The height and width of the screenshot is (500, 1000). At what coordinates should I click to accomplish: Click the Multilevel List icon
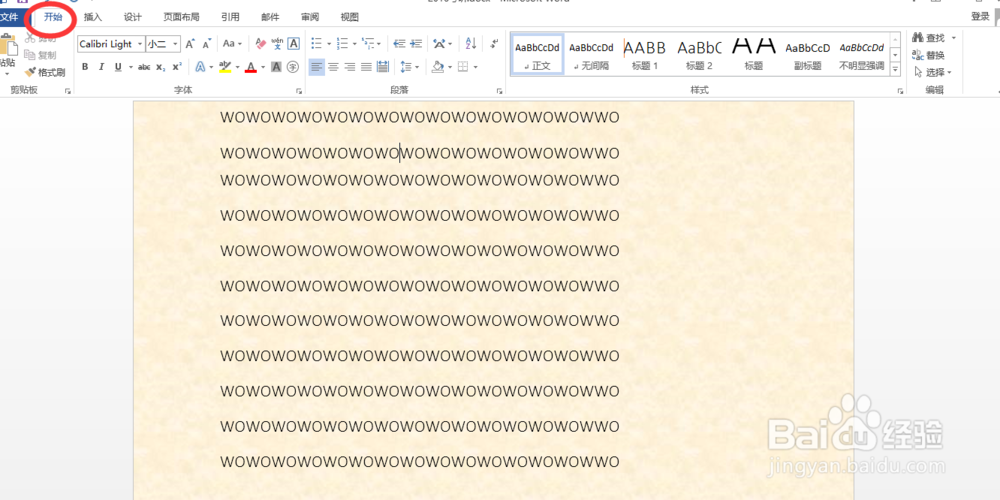click(x=367, y=43)
